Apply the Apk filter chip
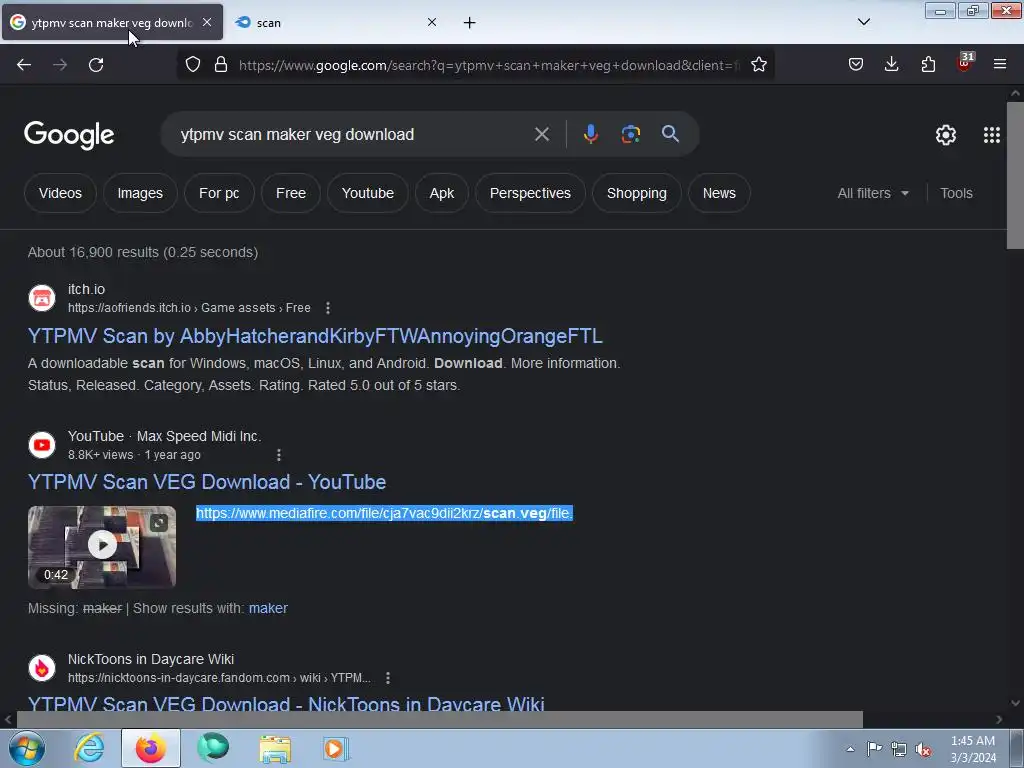 pyautogui.click(x=441, y=193)
